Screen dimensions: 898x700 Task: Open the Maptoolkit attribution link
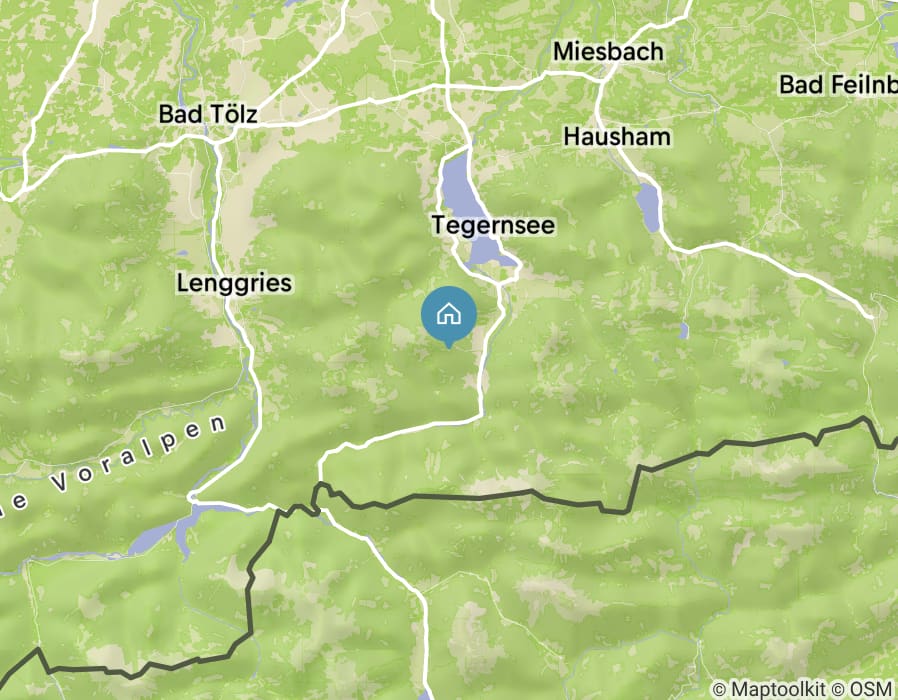point(778,689)
